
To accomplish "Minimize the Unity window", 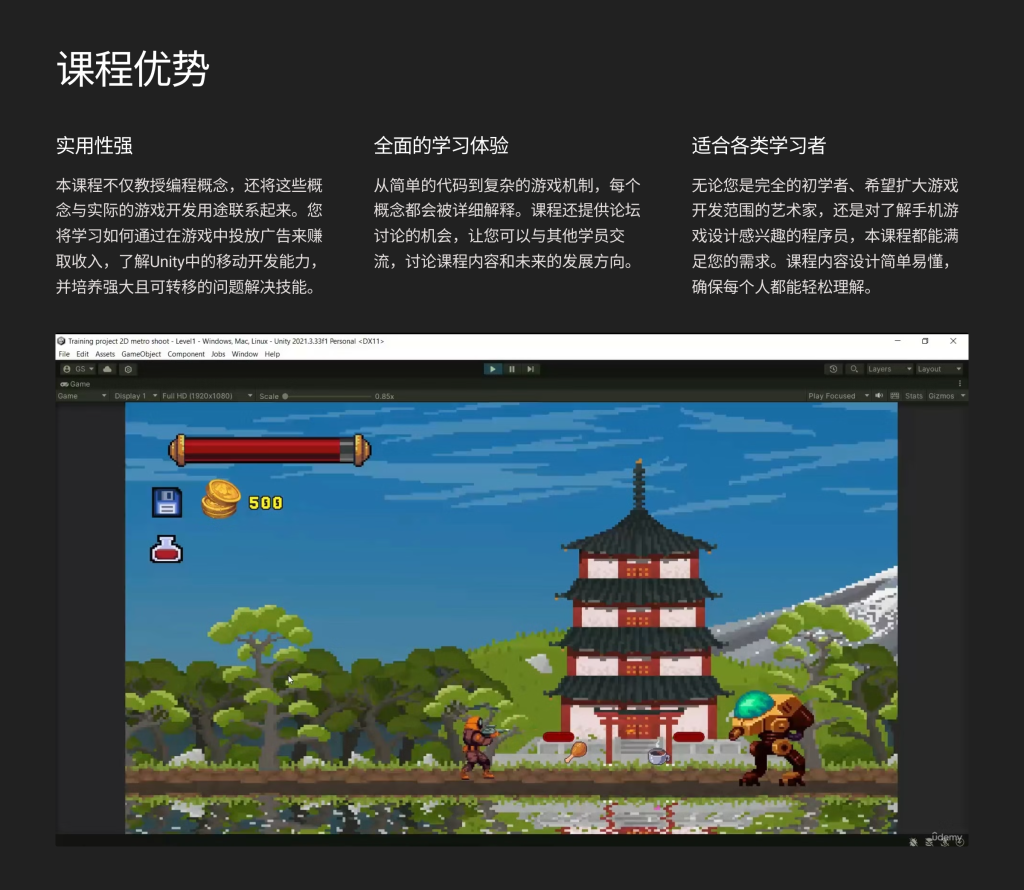I will point(897,341).
